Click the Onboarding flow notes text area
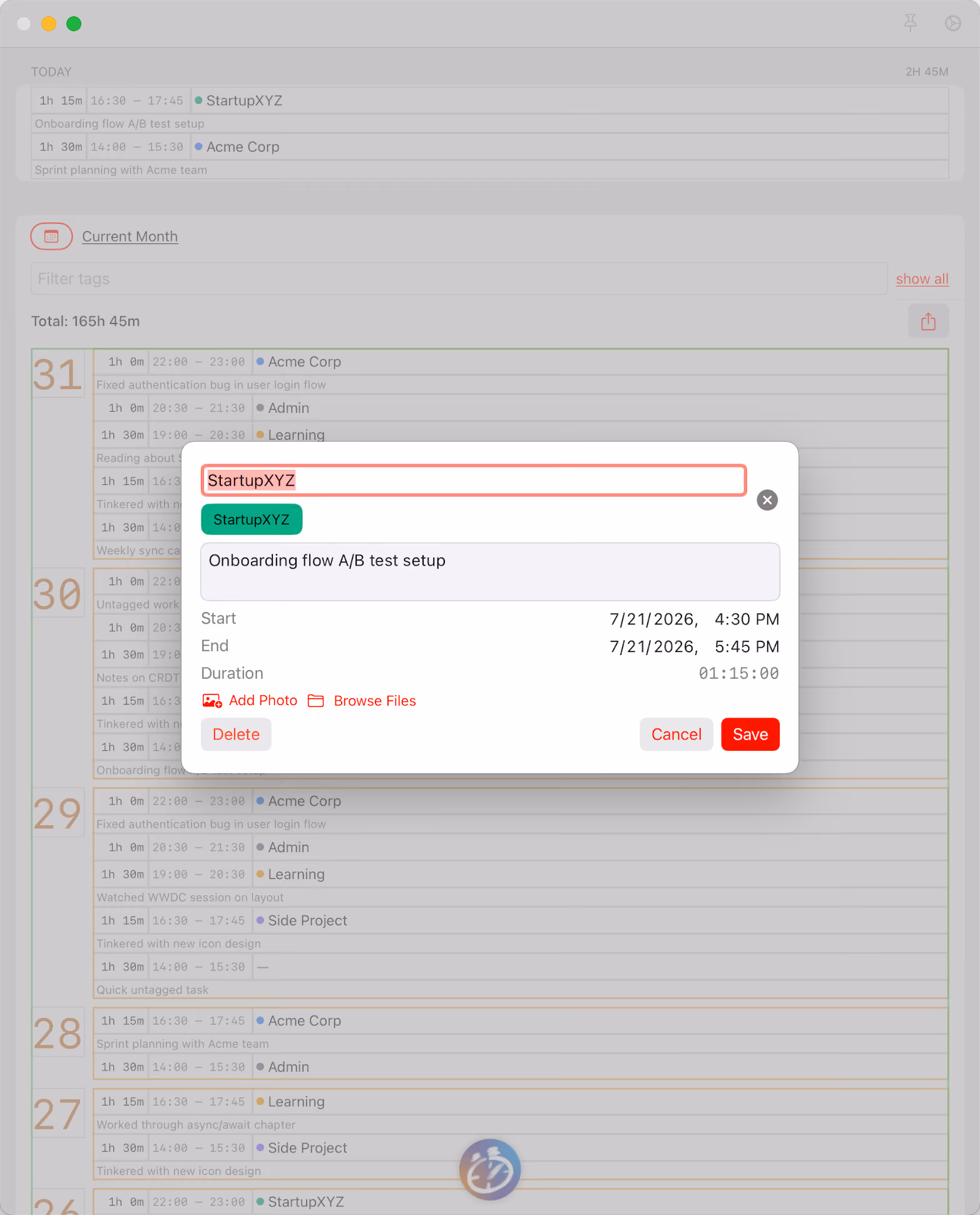Screen dimensions: 980x1215 pyautogui.click(x=490, y=572)
